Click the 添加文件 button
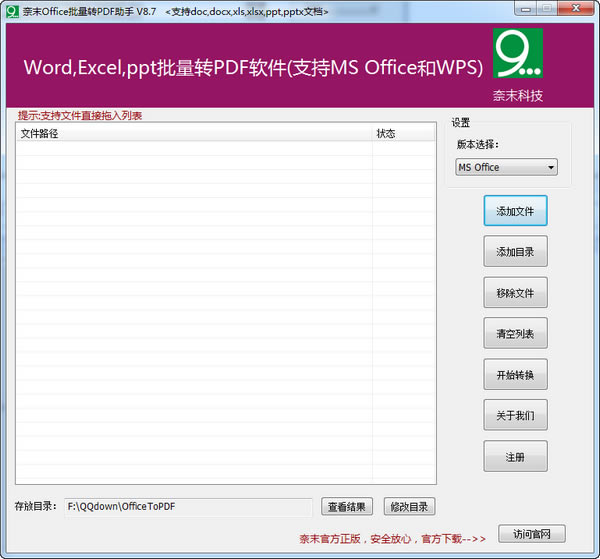Screen dimensions: 600x559 pos(515,211)
